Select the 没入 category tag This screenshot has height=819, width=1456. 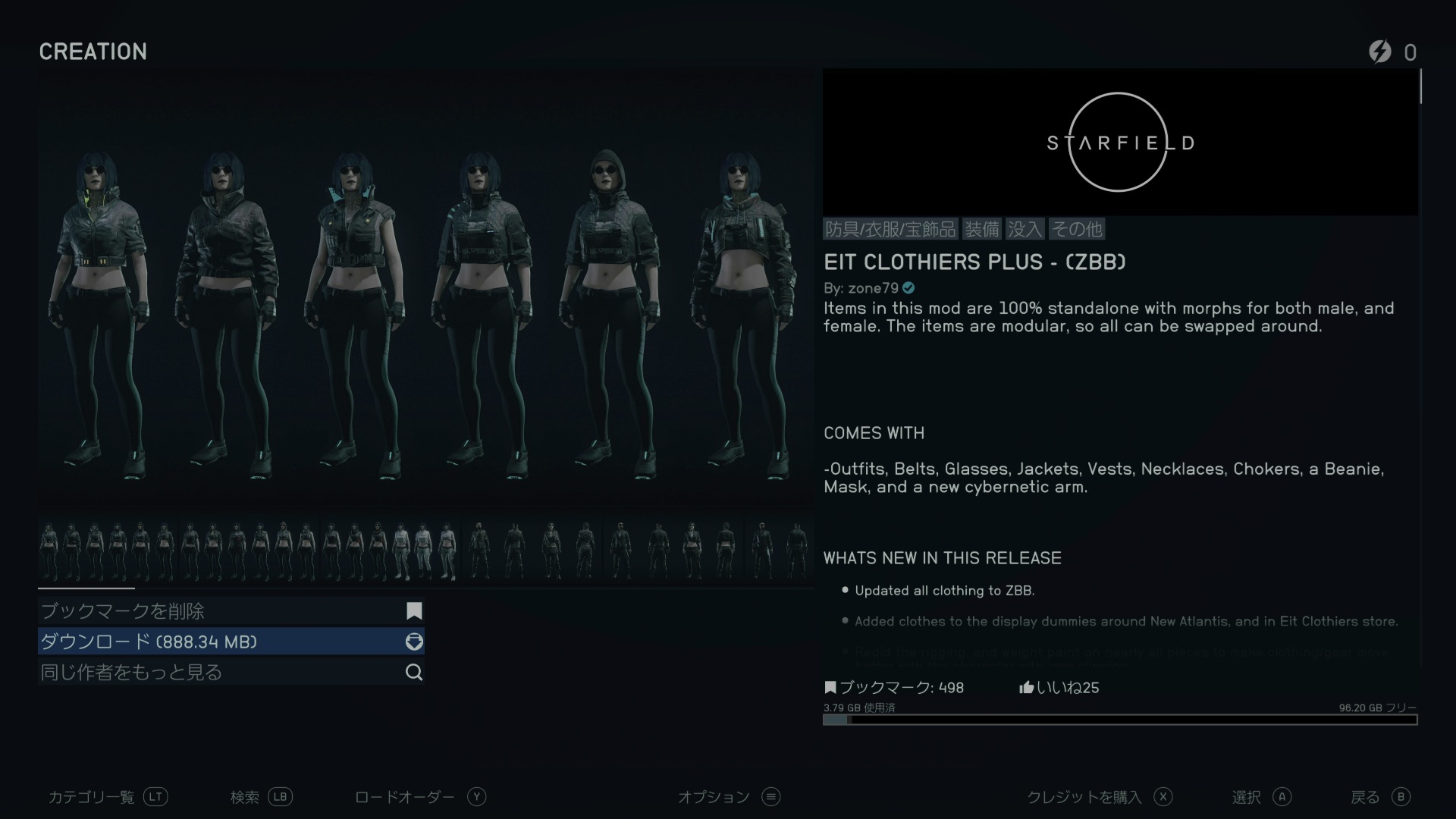coord(1025,229)
